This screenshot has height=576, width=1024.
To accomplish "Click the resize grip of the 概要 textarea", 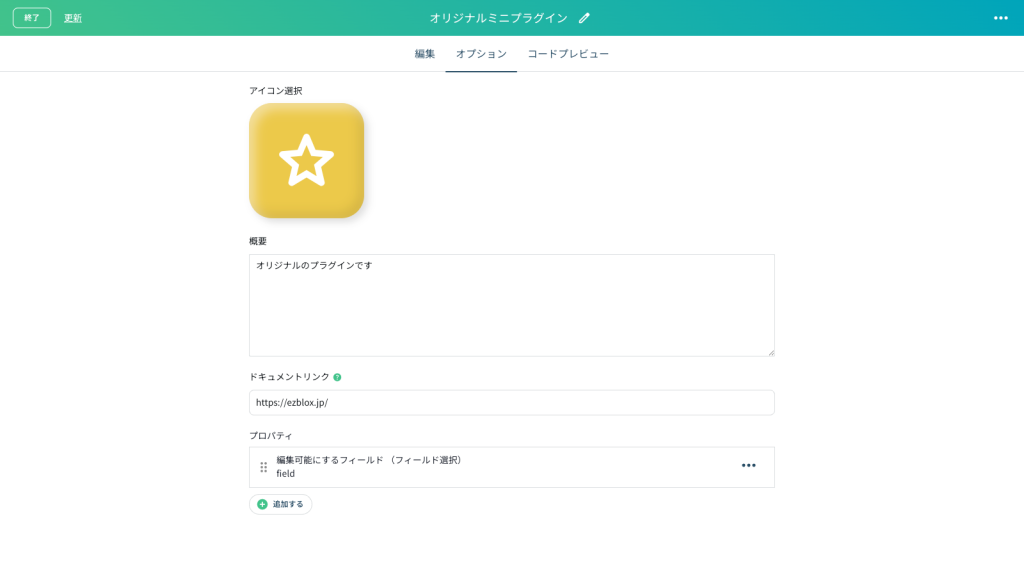I will point(770,350).
